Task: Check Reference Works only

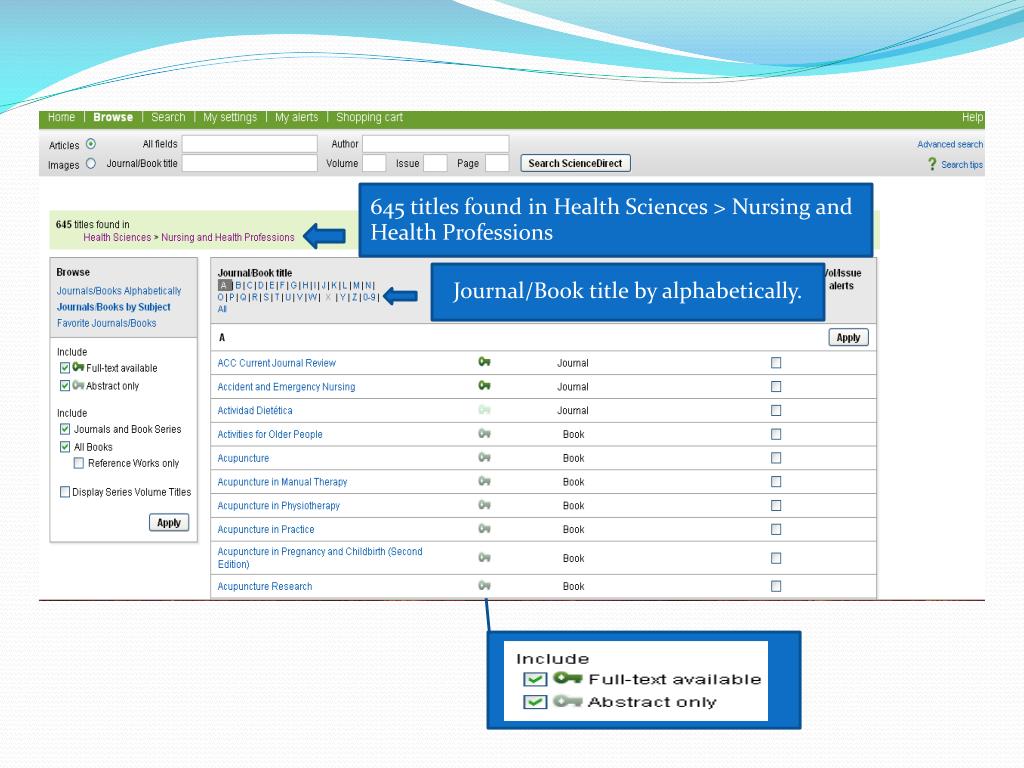Action: [x=79, y=463]
